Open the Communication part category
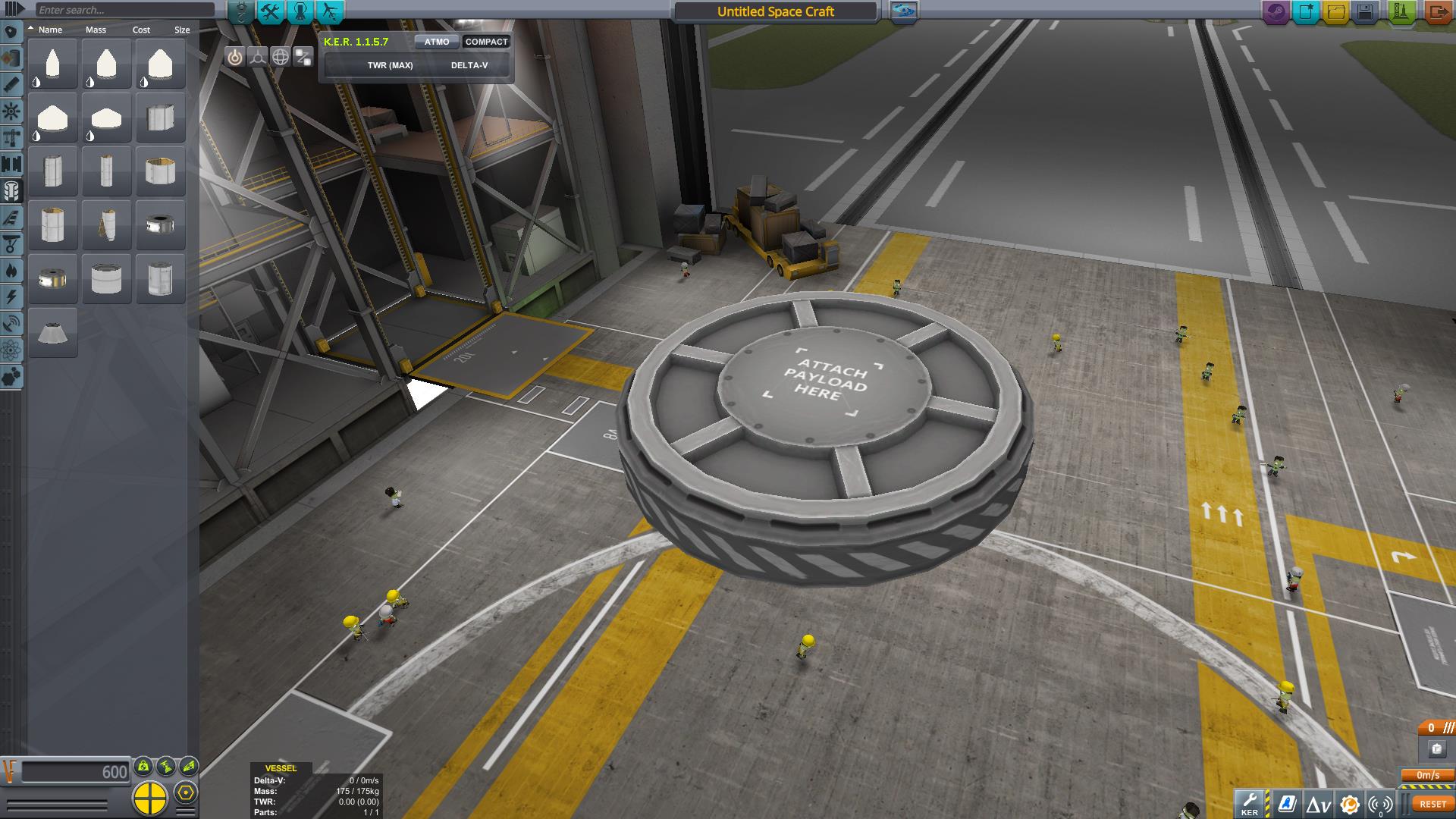 [11, 324]
